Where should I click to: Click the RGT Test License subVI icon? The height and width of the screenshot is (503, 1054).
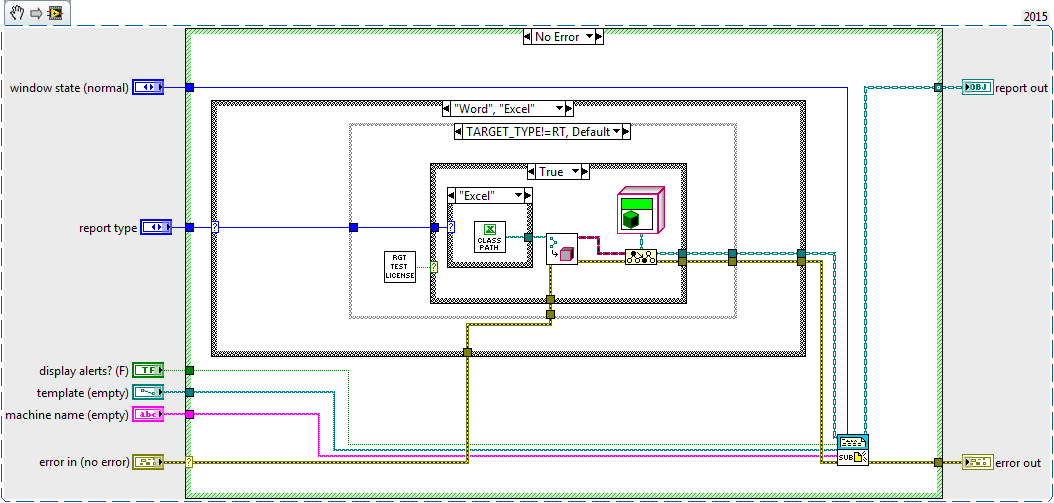(401, 267)
